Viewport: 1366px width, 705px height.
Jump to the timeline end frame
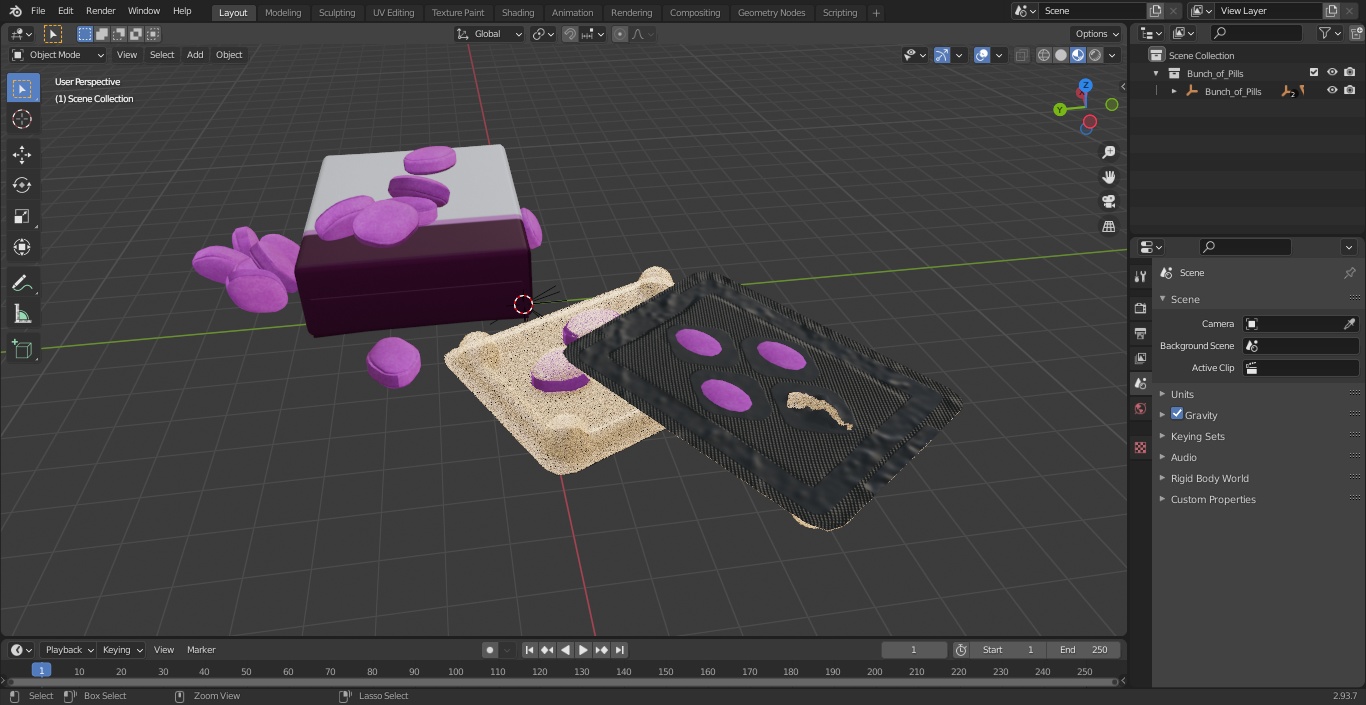[620, 650]
